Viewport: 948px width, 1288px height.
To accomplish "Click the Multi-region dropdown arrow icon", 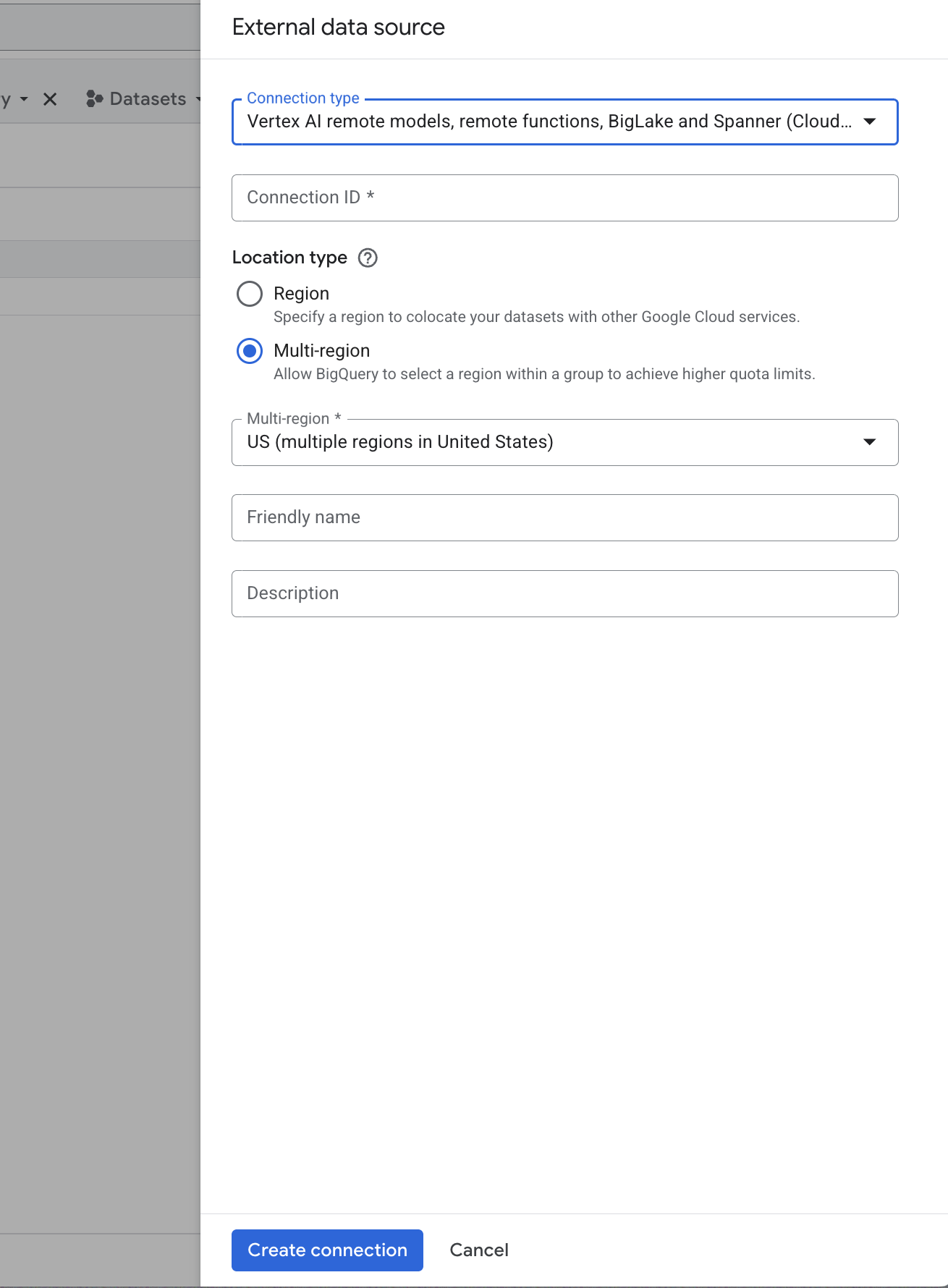I will pos(870,442).
